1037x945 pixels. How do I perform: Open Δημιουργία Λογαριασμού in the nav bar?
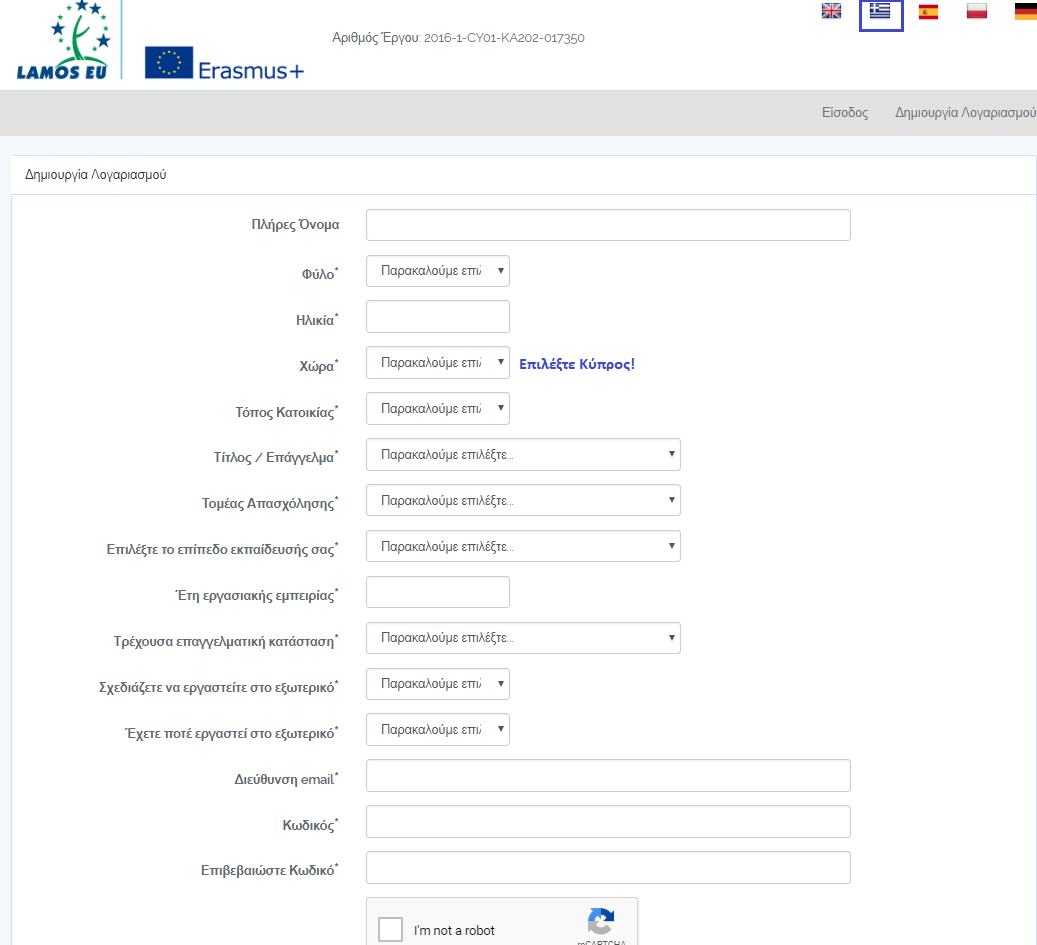[965, 112]
